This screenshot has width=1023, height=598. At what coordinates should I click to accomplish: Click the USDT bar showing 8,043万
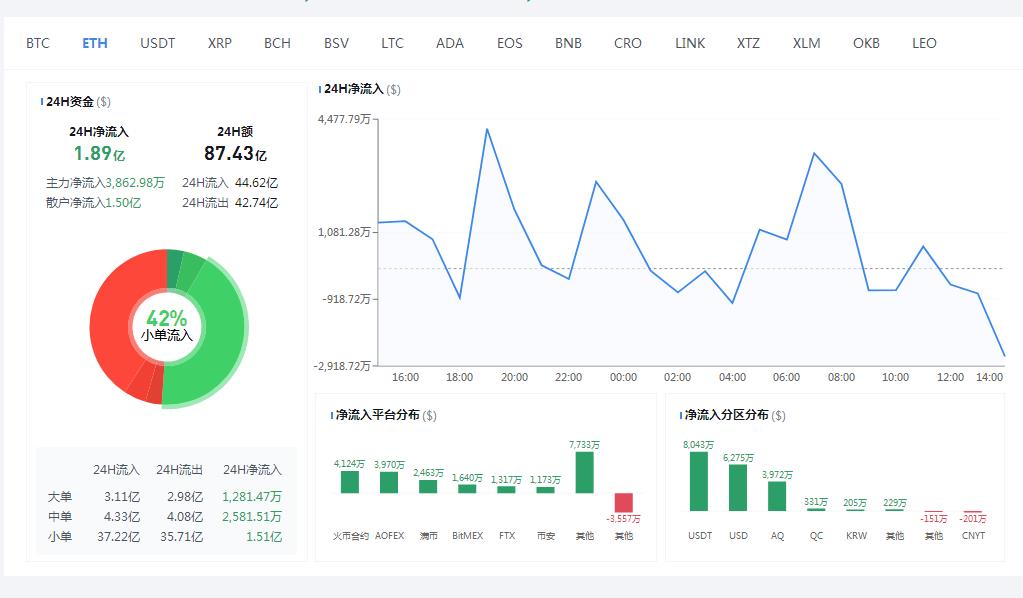pos(699,481)
